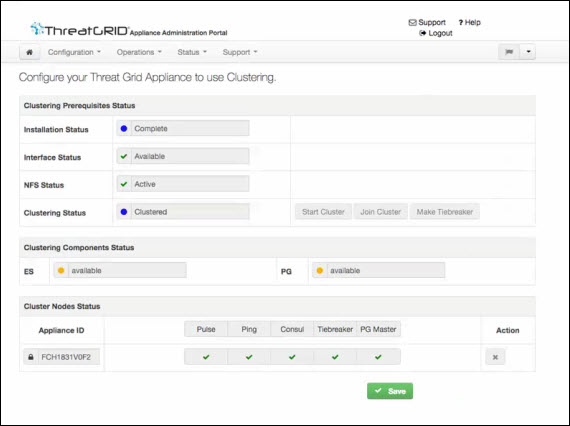Open the Configuration menu
Screen dimensions: 570x426
point(74,52)
